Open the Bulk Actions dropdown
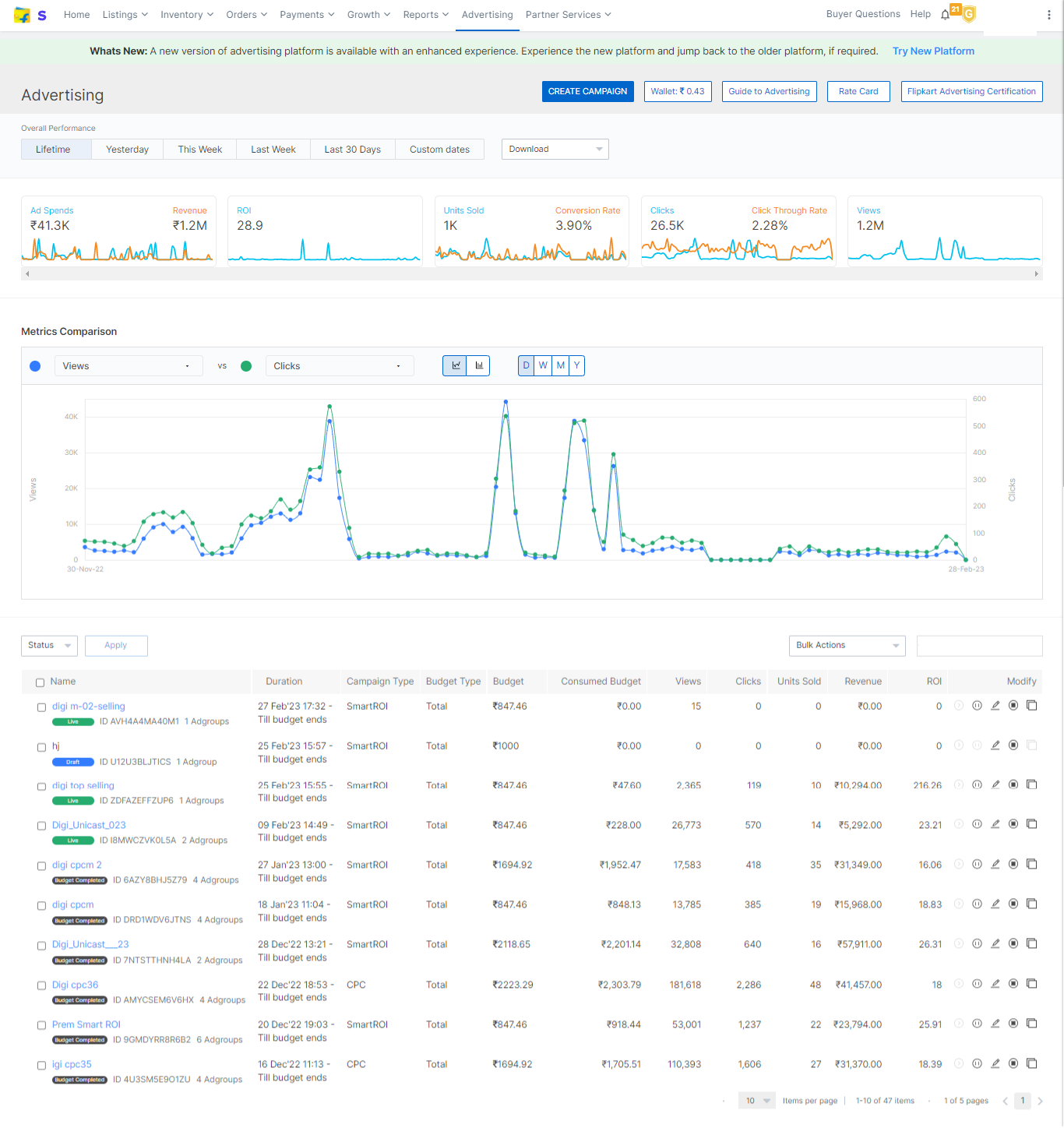1064x1128 pixels. tap(847, 645)
